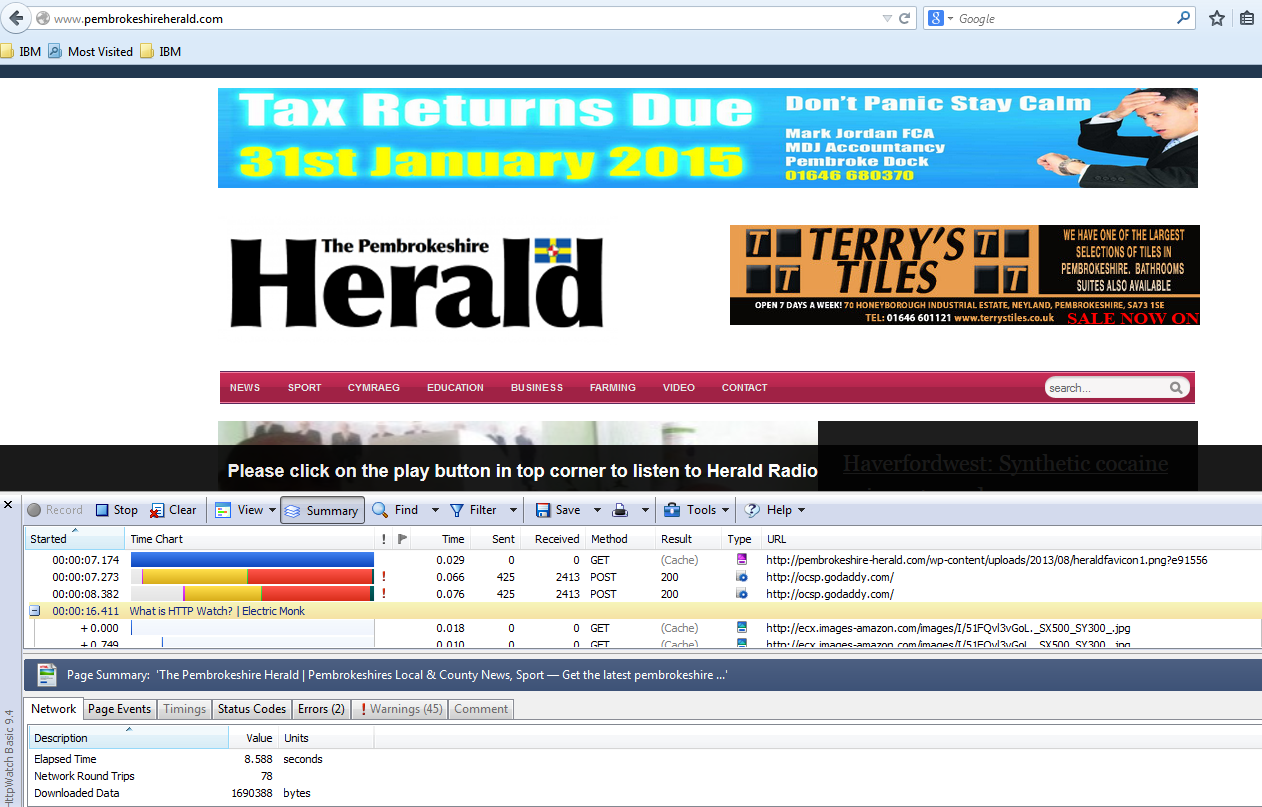Click The Pembrokeshire Herald logo
This screenshot has width=1262, height=807.
pos(417,283)
